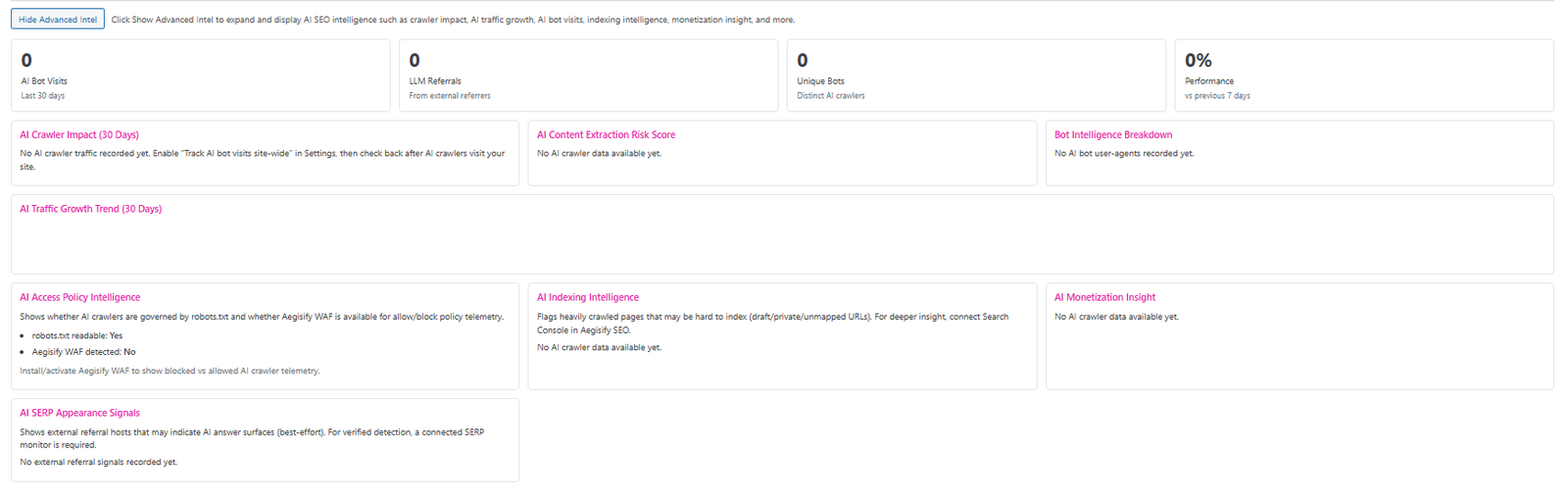Open the Bot Intelligence Breakdown heading
The image size is (1568, 502).
pyautogui.click(x=1112, y=135)
